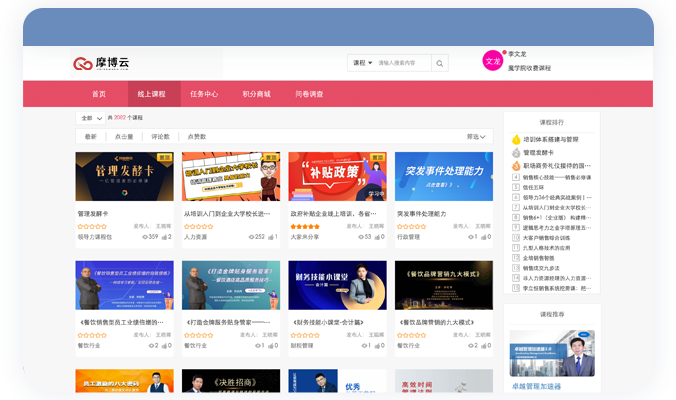Click the gold rank 1 flame icon

tap(516, 140)
